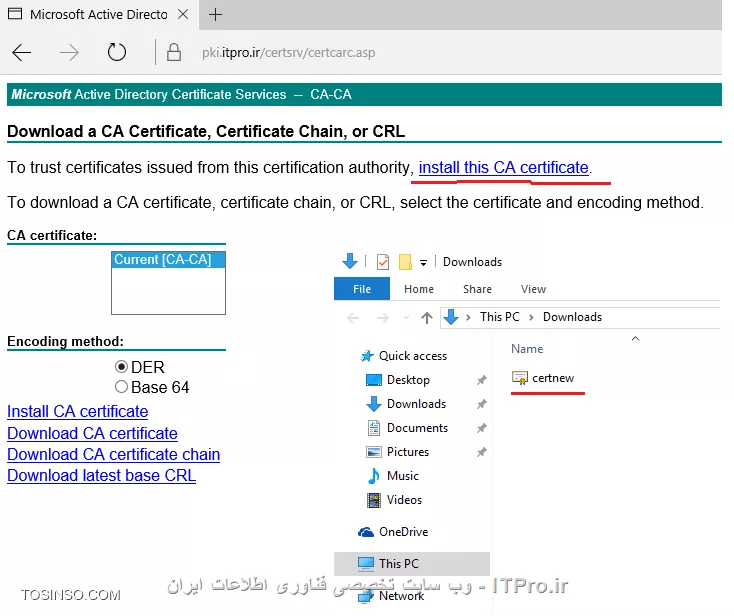Click the Downloads arrow icon in the Explorer address bar
734x616 pixels.
451,317
